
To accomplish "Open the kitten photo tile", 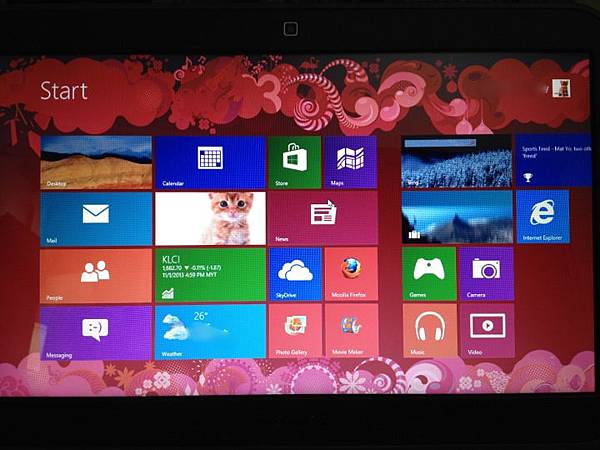I will pos(210,218).
